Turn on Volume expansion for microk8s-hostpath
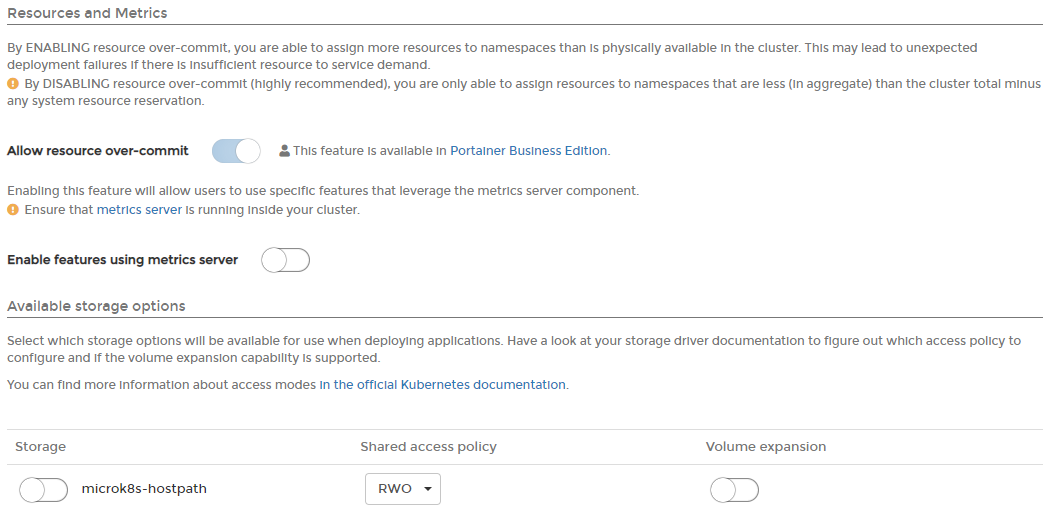The width and height of the screenshot is (1051, 530). point(735,490)
